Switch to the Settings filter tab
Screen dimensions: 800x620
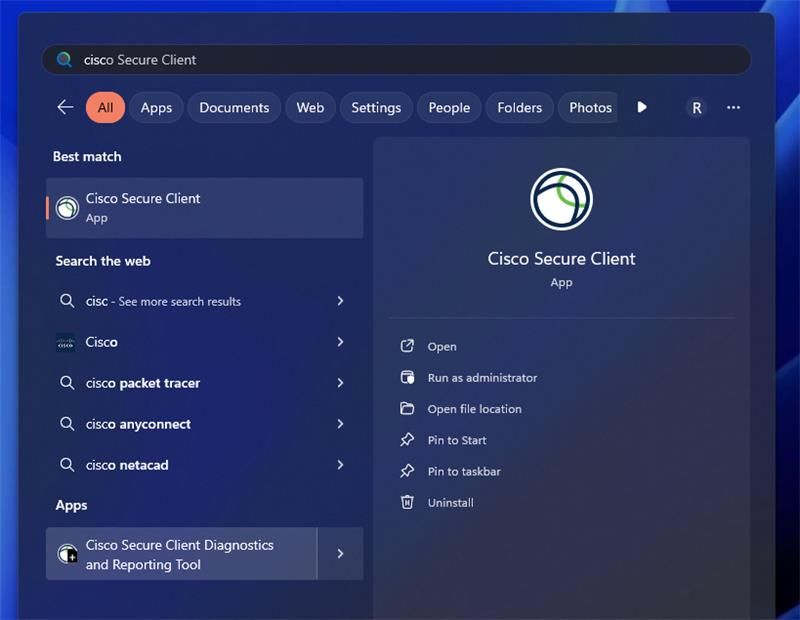click(x=376, y=107)
